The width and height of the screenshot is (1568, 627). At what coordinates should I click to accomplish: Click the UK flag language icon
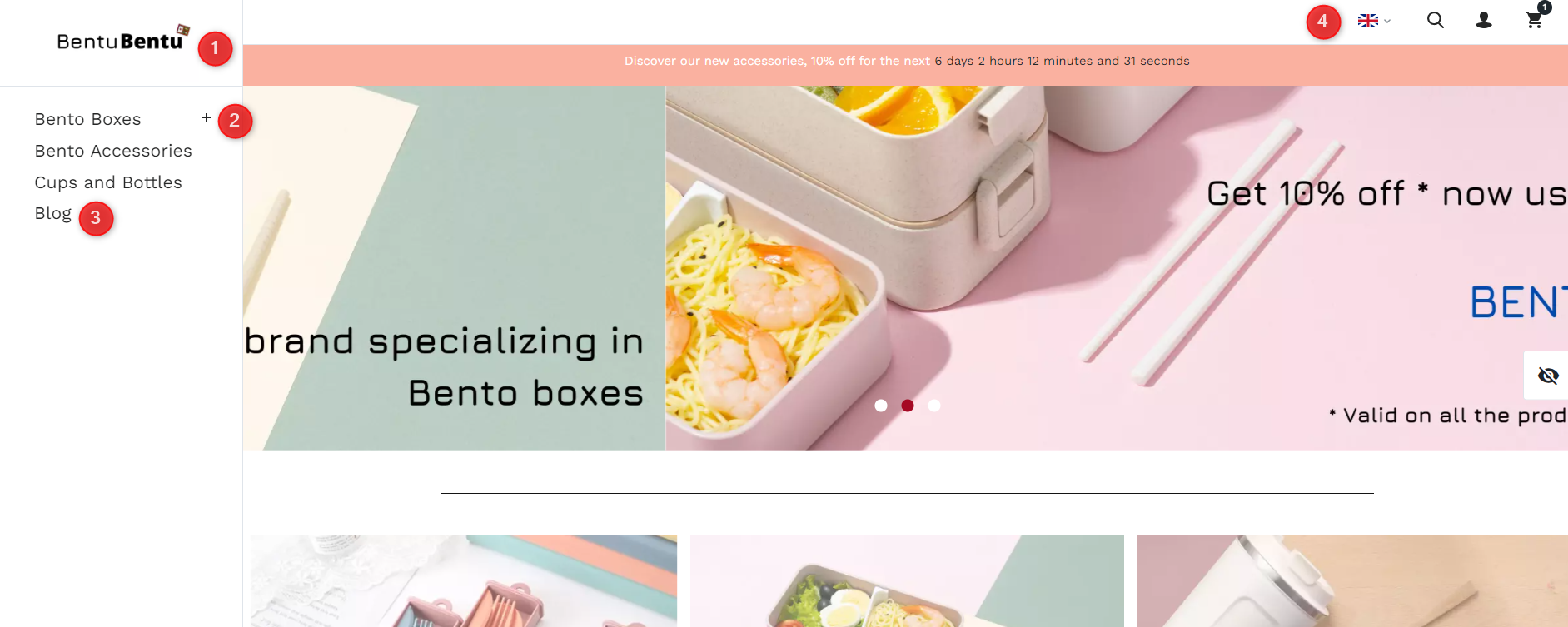pyautogui.click(x=1368, y=21)
